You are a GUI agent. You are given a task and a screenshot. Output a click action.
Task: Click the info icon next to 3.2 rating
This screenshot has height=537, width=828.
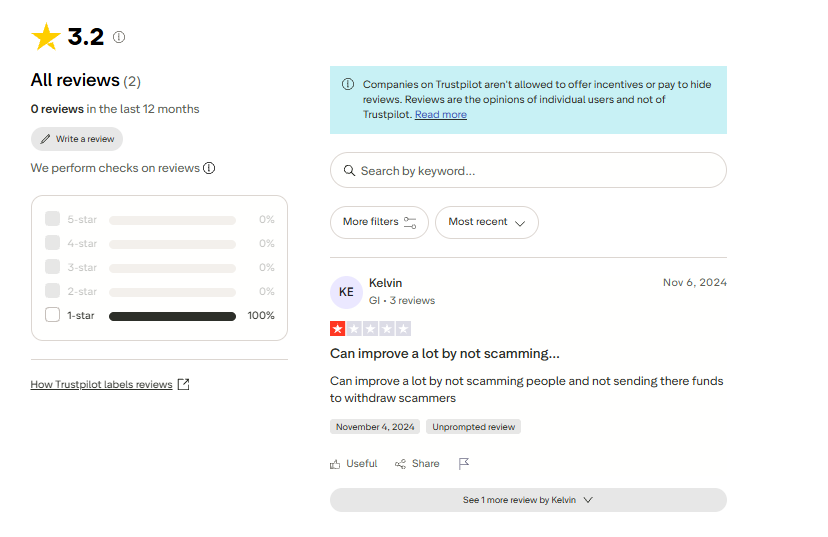[119, 37]
